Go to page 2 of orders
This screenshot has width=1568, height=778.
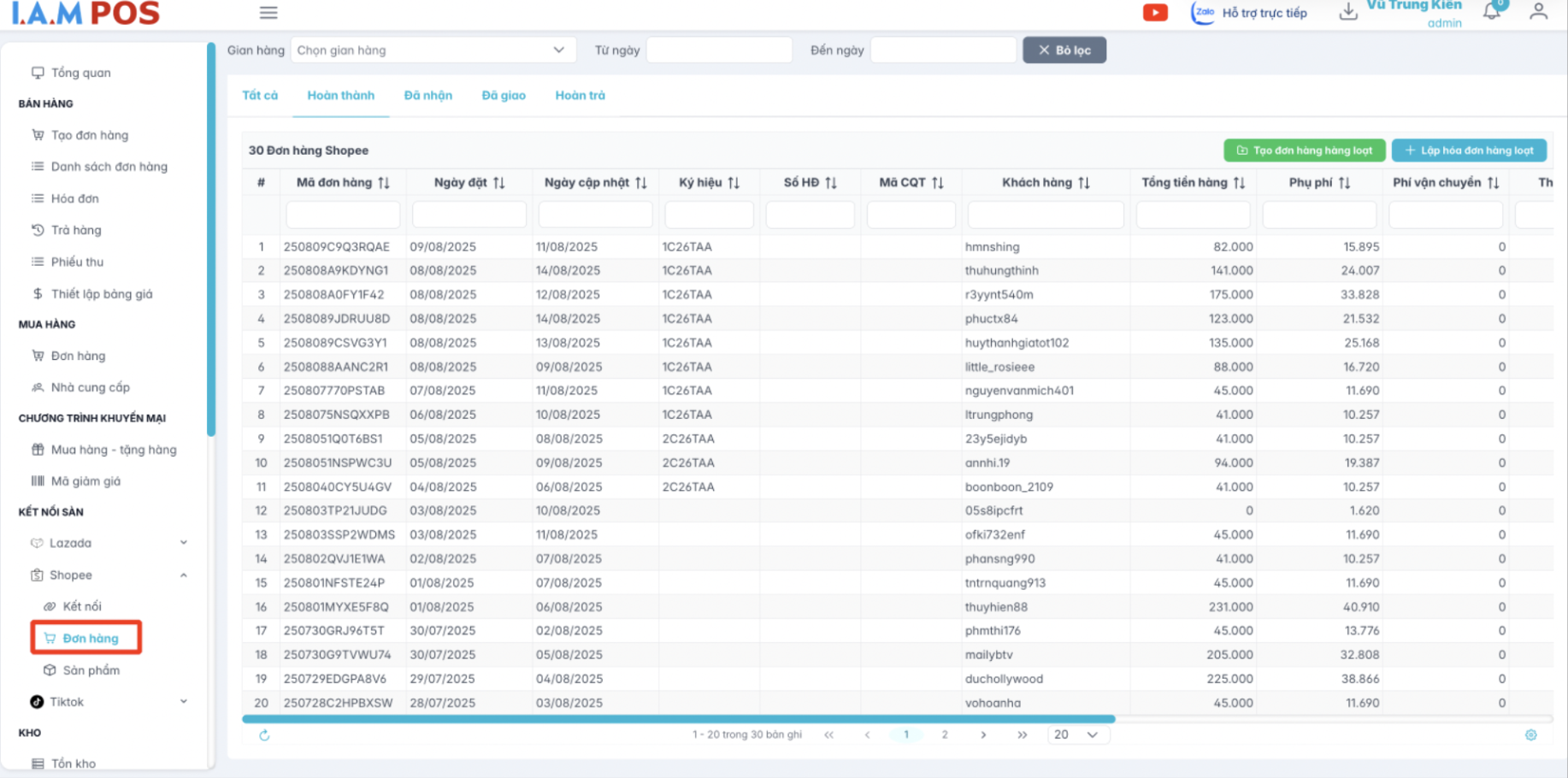pos(945,735)
